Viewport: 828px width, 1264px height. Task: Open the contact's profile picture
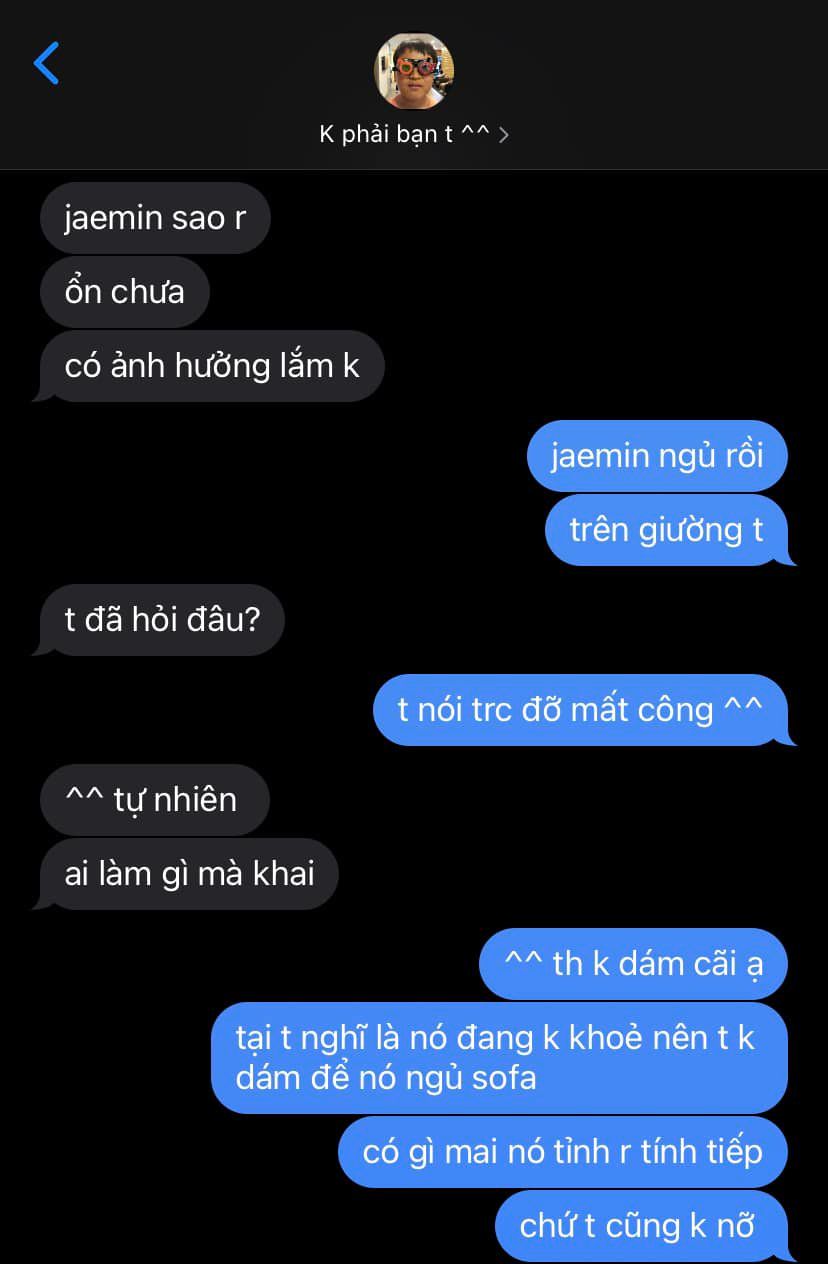coord(414,70)
